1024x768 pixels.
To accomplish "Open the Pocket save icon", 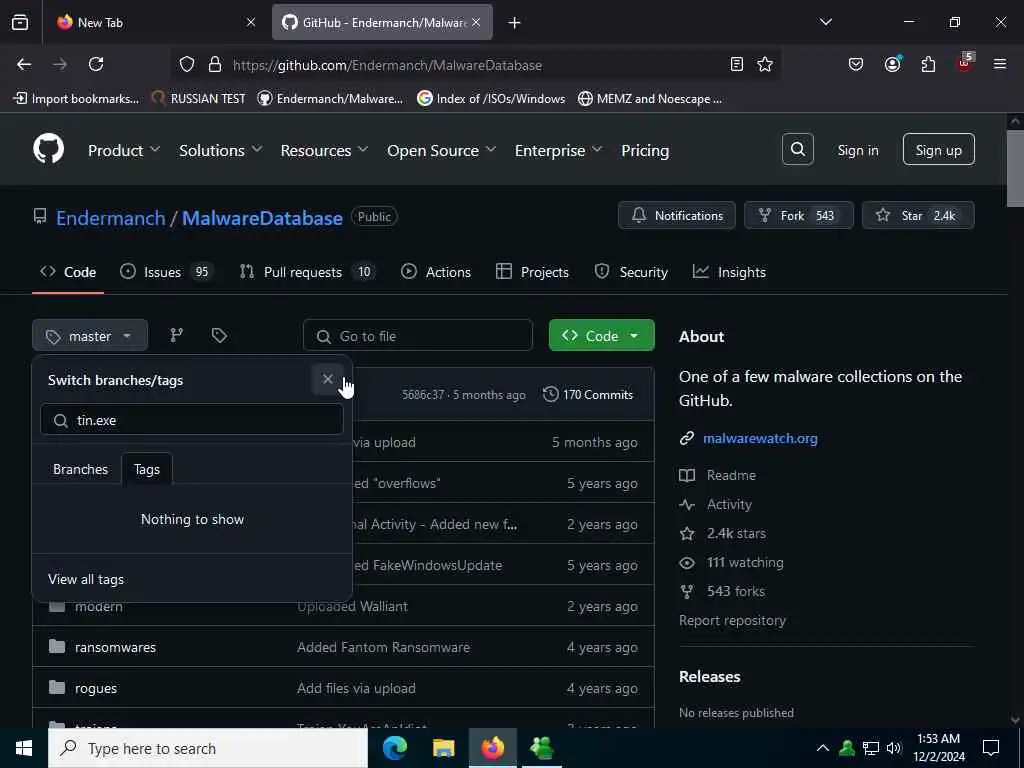I will click(x=856, y=64).
